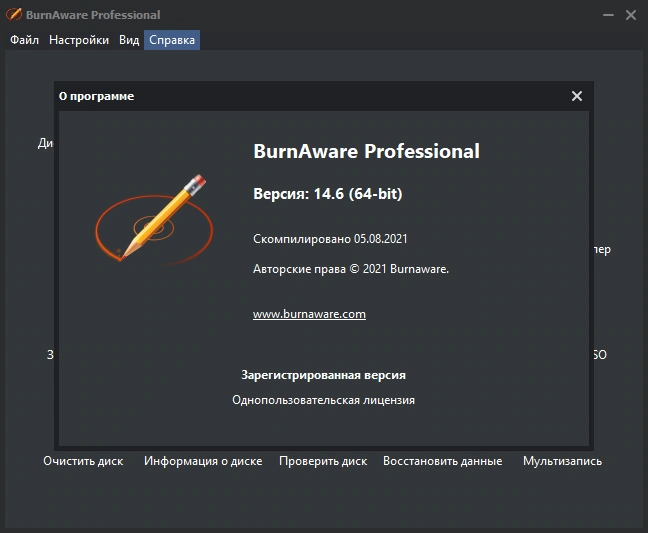Click the Версия: 14.6 (64-bit) text
Screen dimensions: 648x533
(328, 194)
